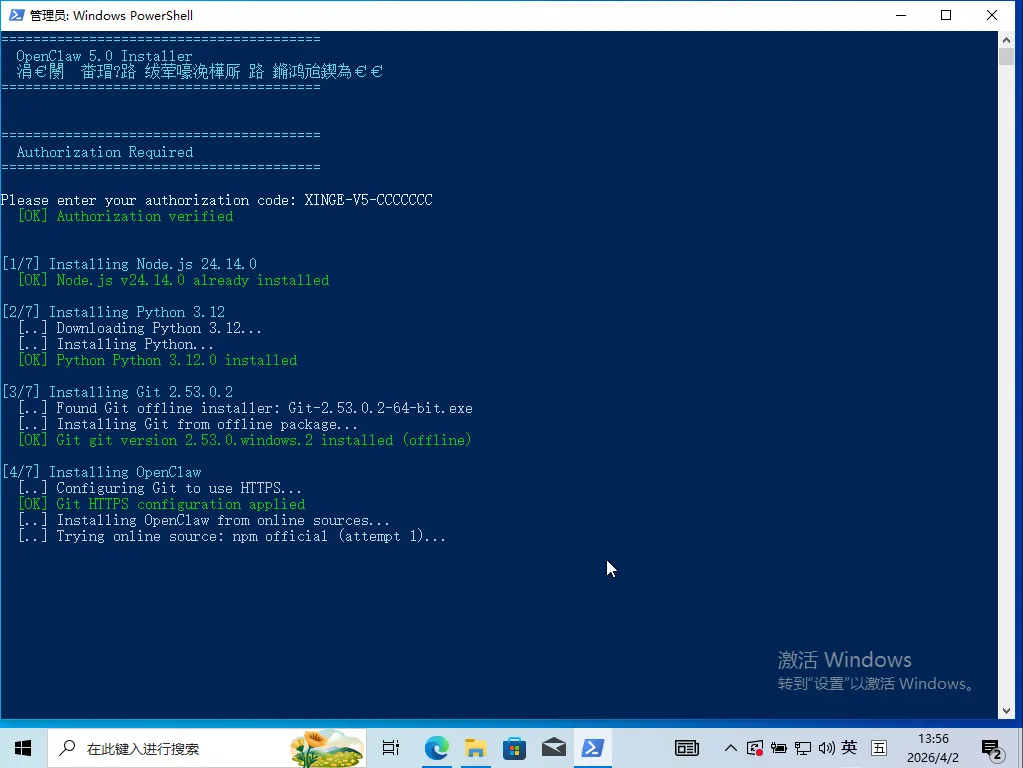Minimize the PowerShell window
This screenshot has width=1023, height=768.
point(901,15)
